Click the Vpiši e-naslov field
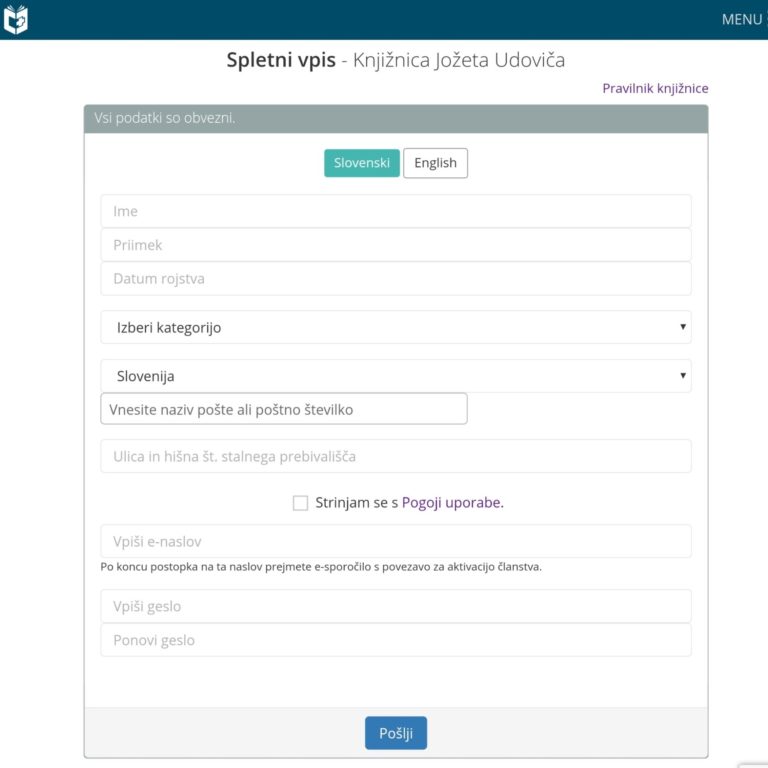 396,541
